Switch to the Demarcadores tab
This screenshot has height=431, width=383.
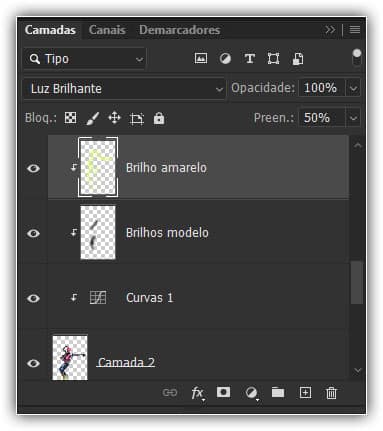click(180, 30)
